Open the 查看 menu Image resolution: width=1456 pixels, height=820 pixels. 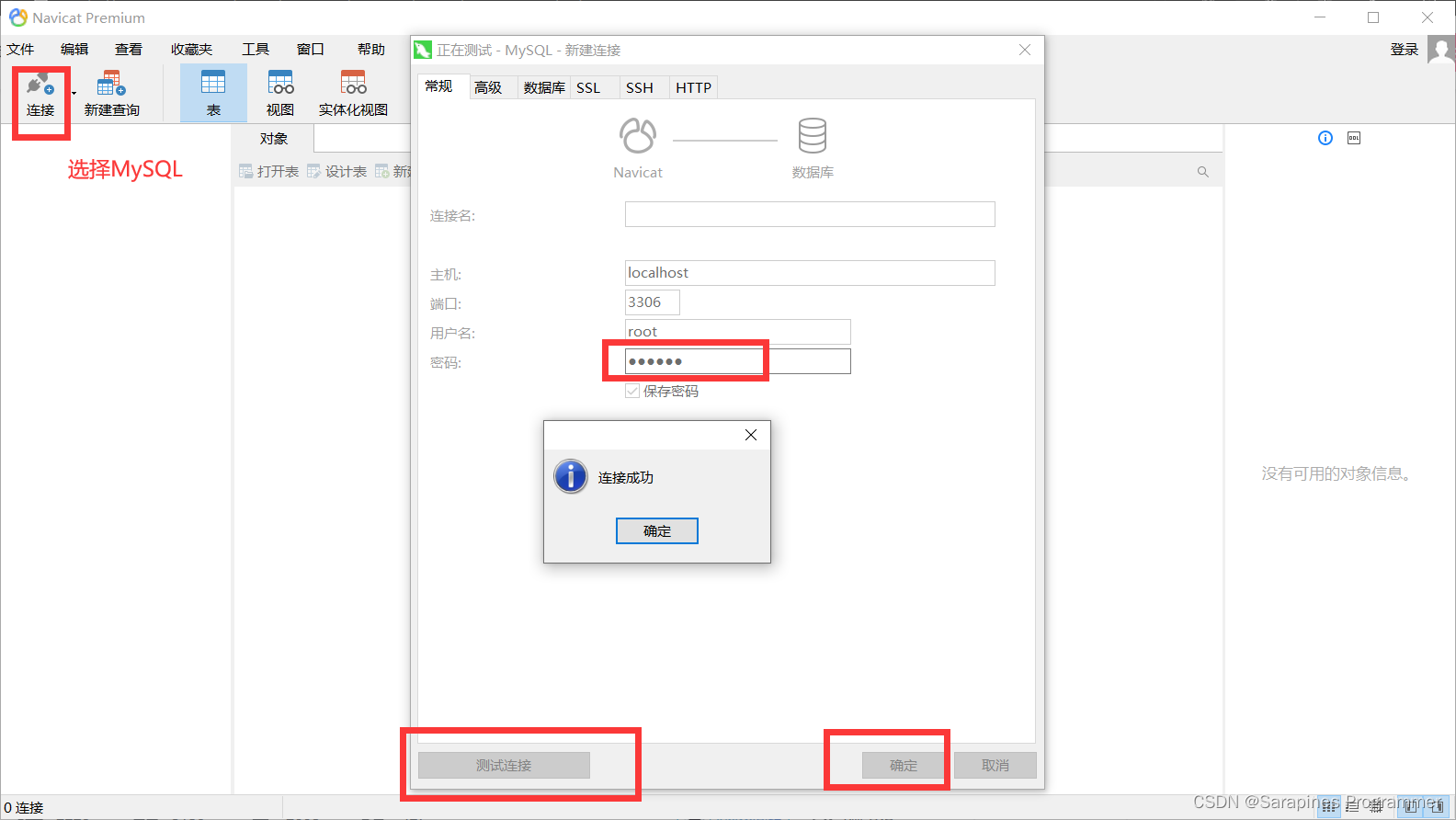point(129,50)
